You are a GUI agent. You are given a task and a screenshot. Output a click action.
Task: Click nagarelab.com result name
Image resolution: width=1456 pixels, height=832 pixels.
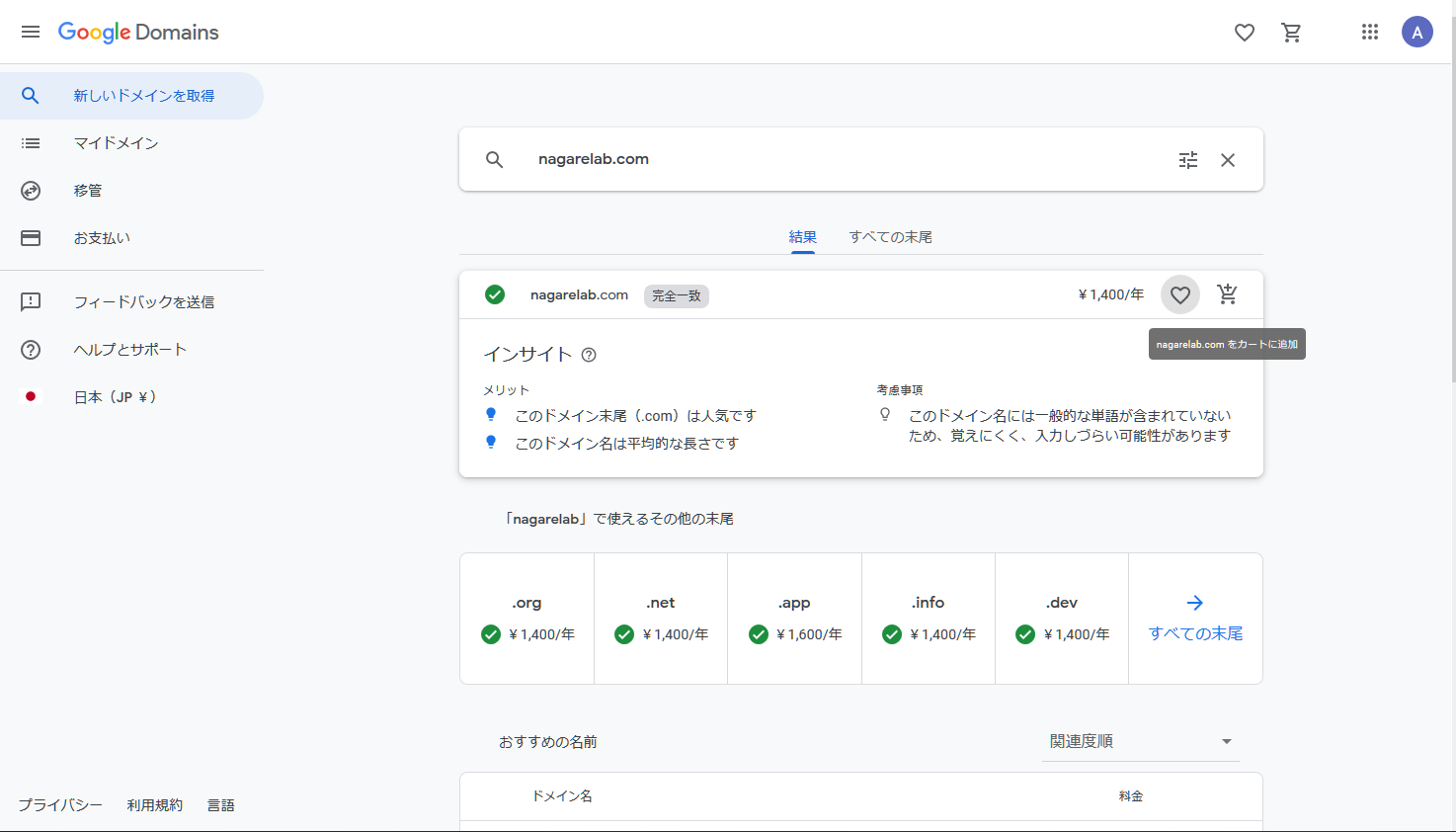[579, 294]
